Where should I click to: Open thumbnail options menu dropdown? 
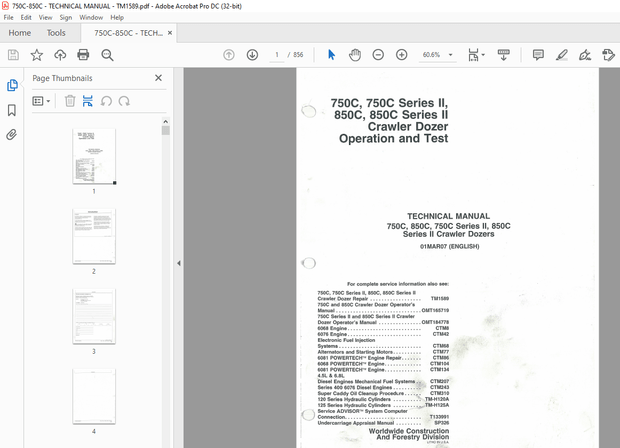click(41, 101)
